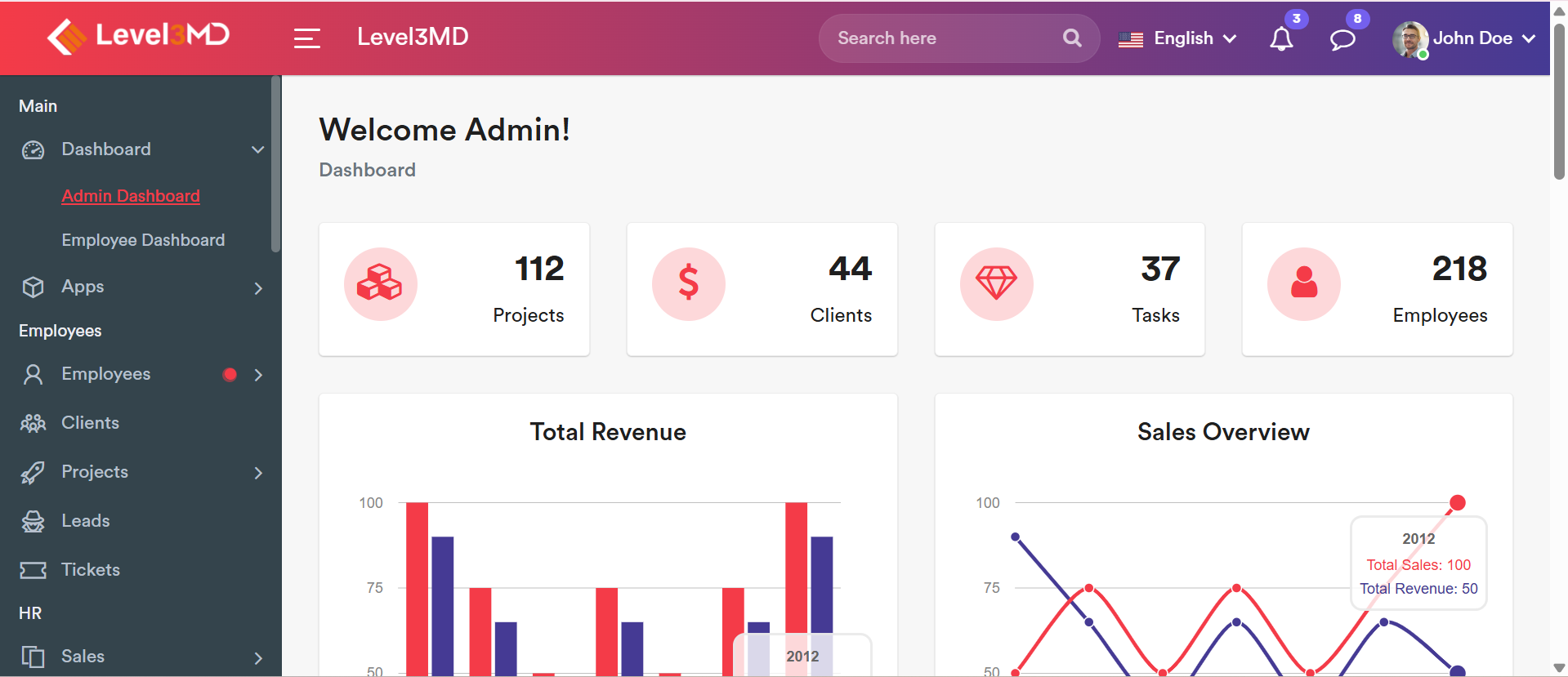Go to Tickets in the sidebar
The width and height of the screenshot is (1568, 677).
pos(90,570)
